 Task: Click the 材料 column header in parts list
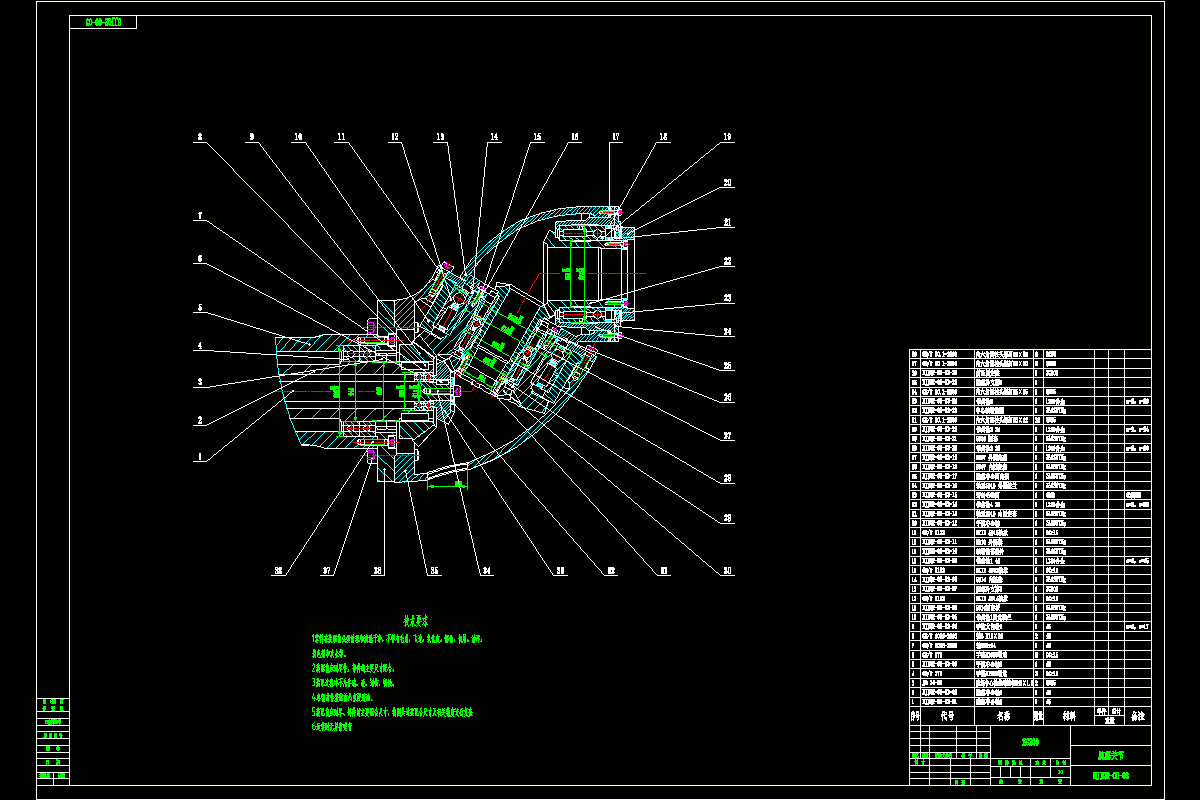pos(1068,716)
